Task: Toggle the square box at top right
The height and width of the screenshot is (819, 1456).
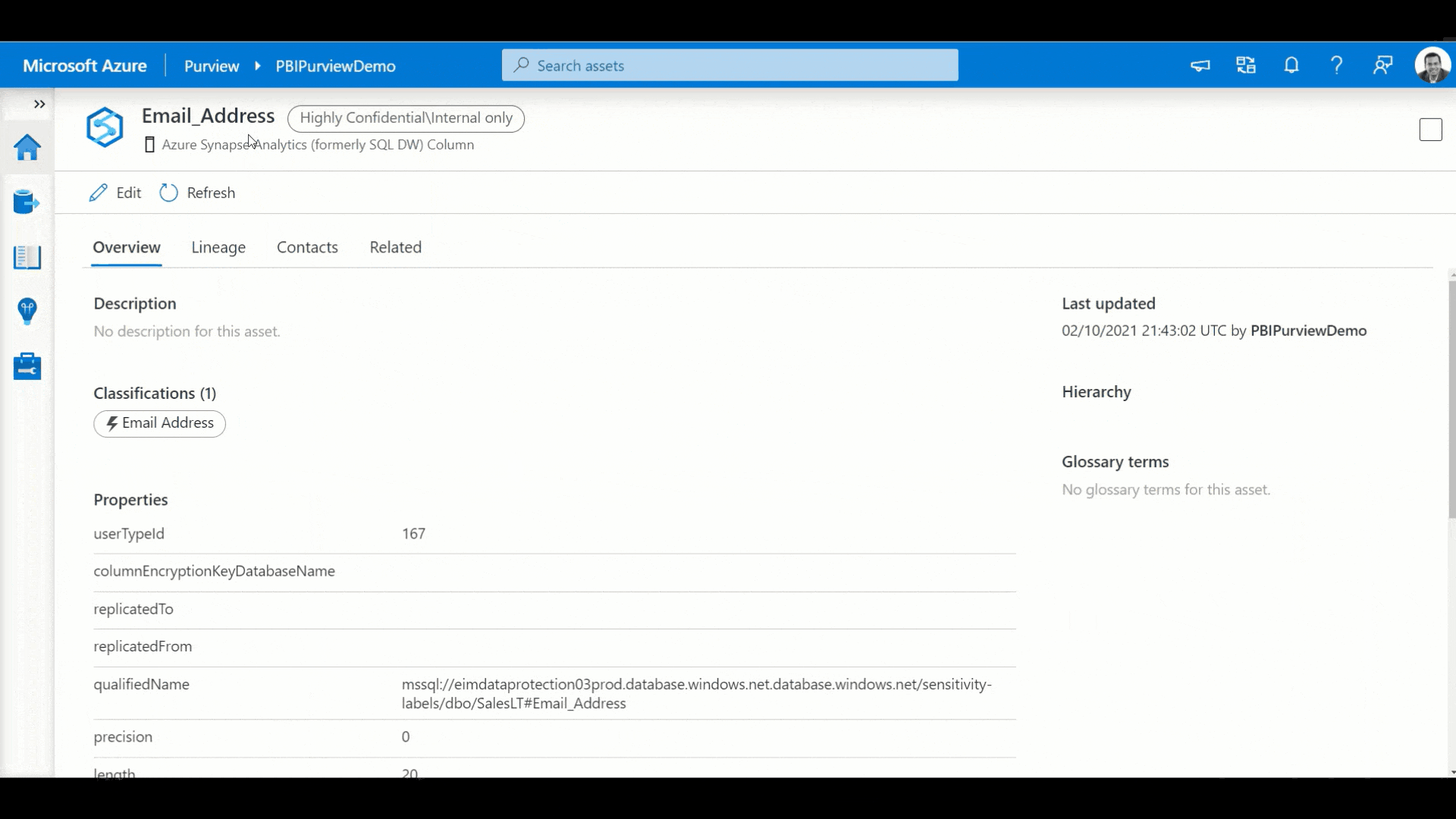Action: pyautogui.click(x=1430, y=130)
